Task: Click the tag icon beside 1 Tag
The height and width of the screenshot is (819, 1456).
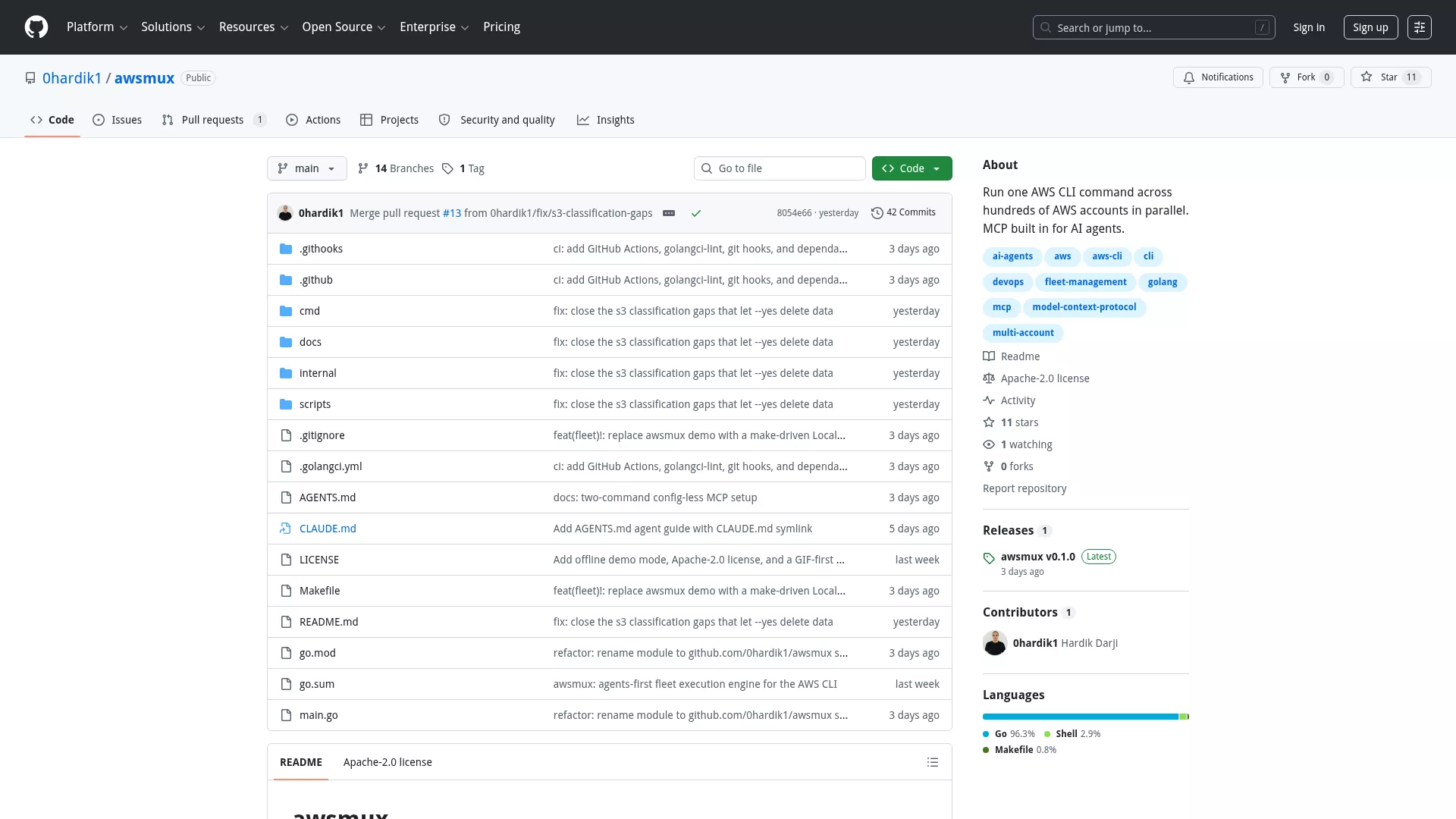Action: coord(448,168)
